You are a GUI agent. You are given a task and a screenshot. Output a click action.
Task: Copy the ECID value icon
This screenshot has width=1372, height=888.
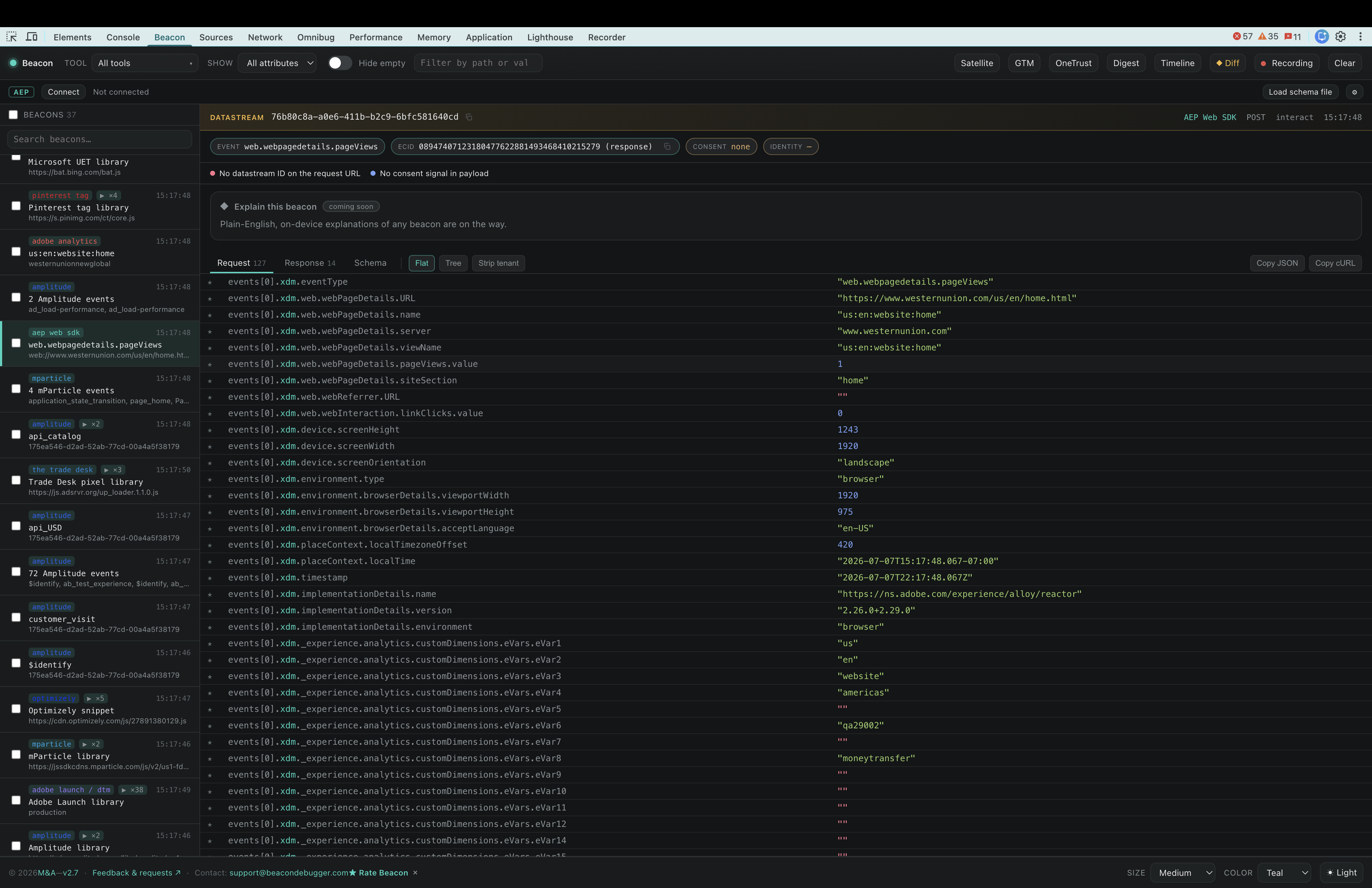667,146
